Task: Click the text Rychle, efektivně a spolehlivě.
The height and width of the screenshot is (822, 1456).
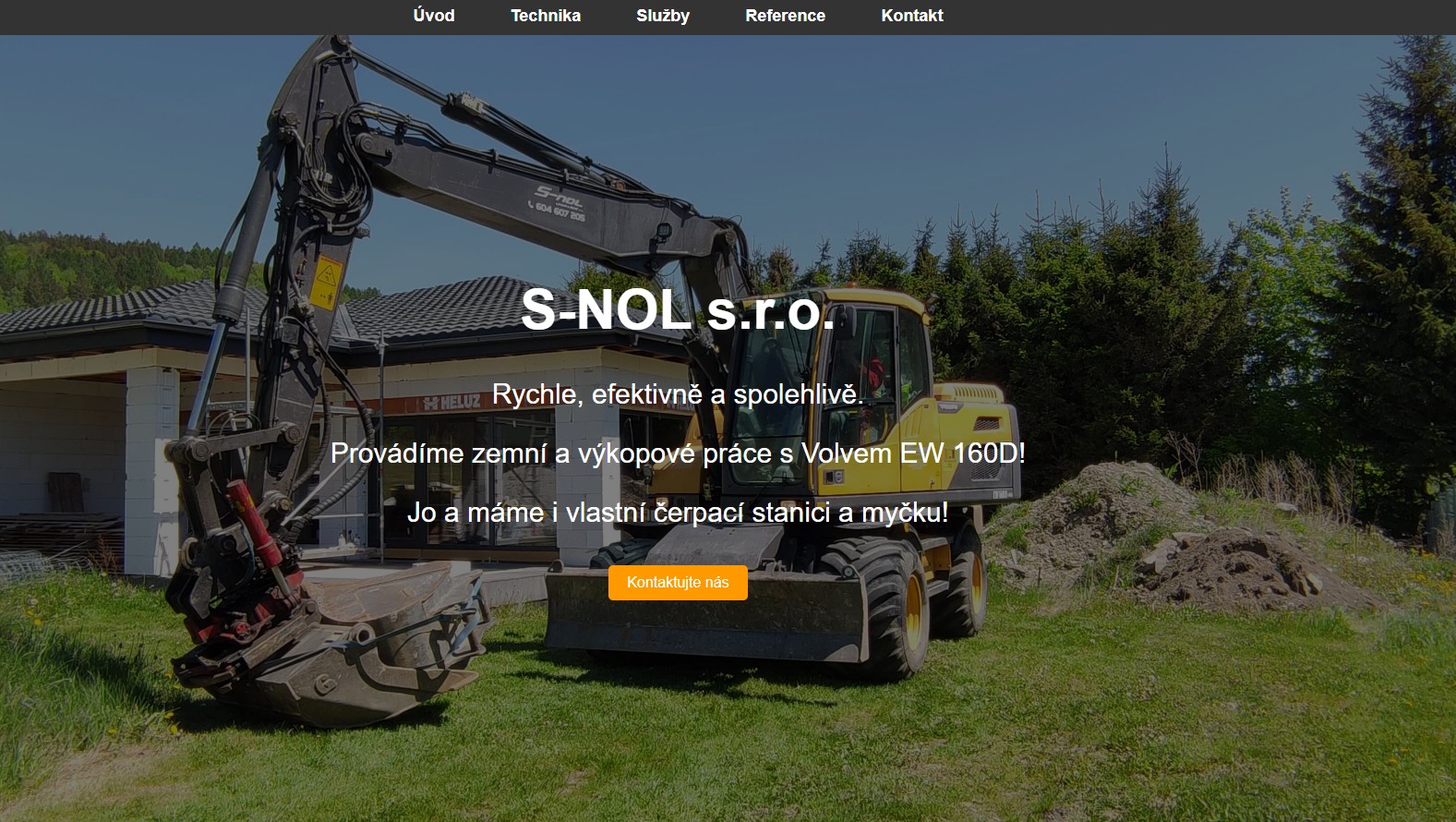Action: (x=678, y=394)
